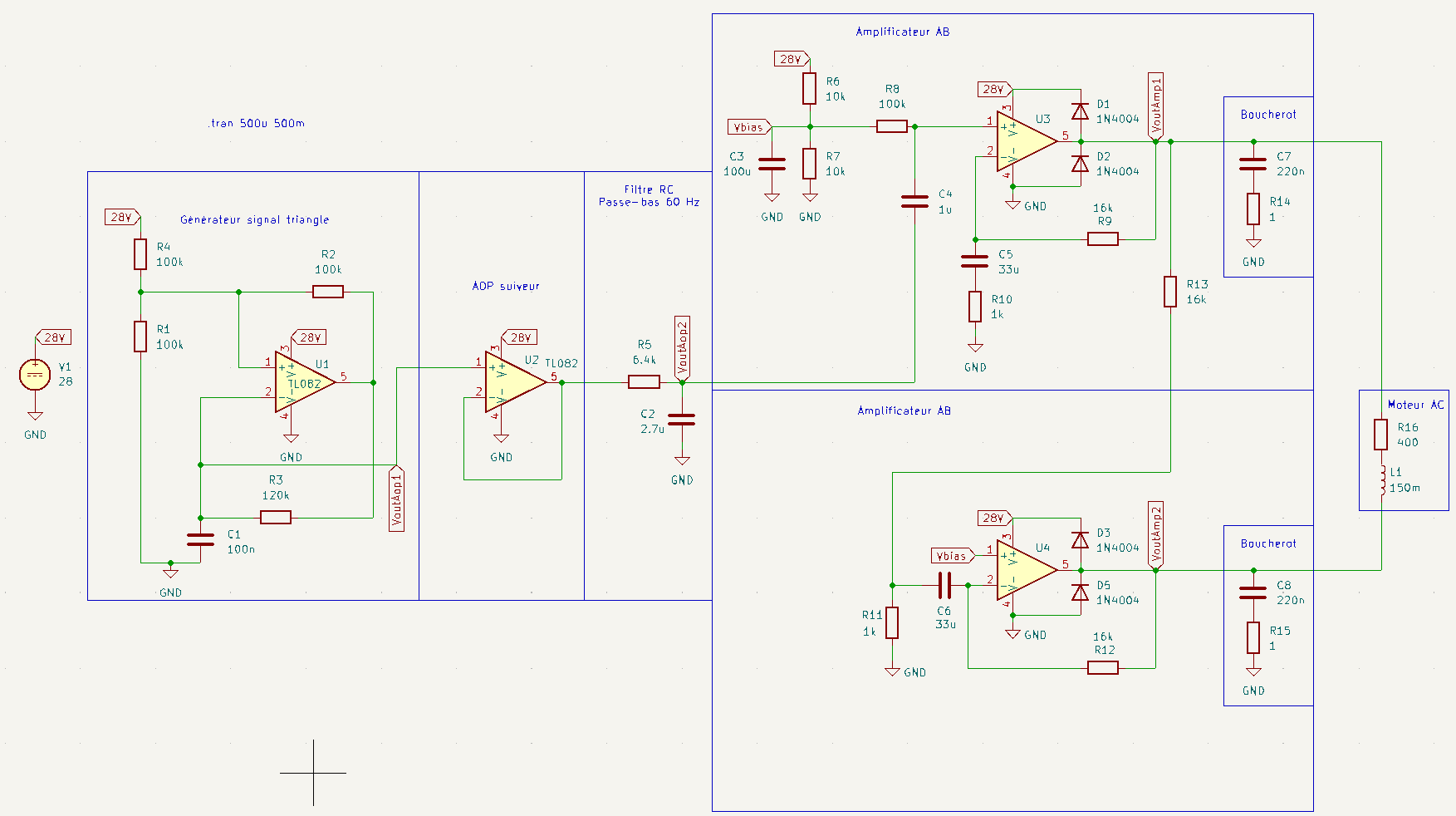Click the U1 TL082 op-amp symbol
This screenshot has height=816, width=1456.
click(x=305, y=381)
